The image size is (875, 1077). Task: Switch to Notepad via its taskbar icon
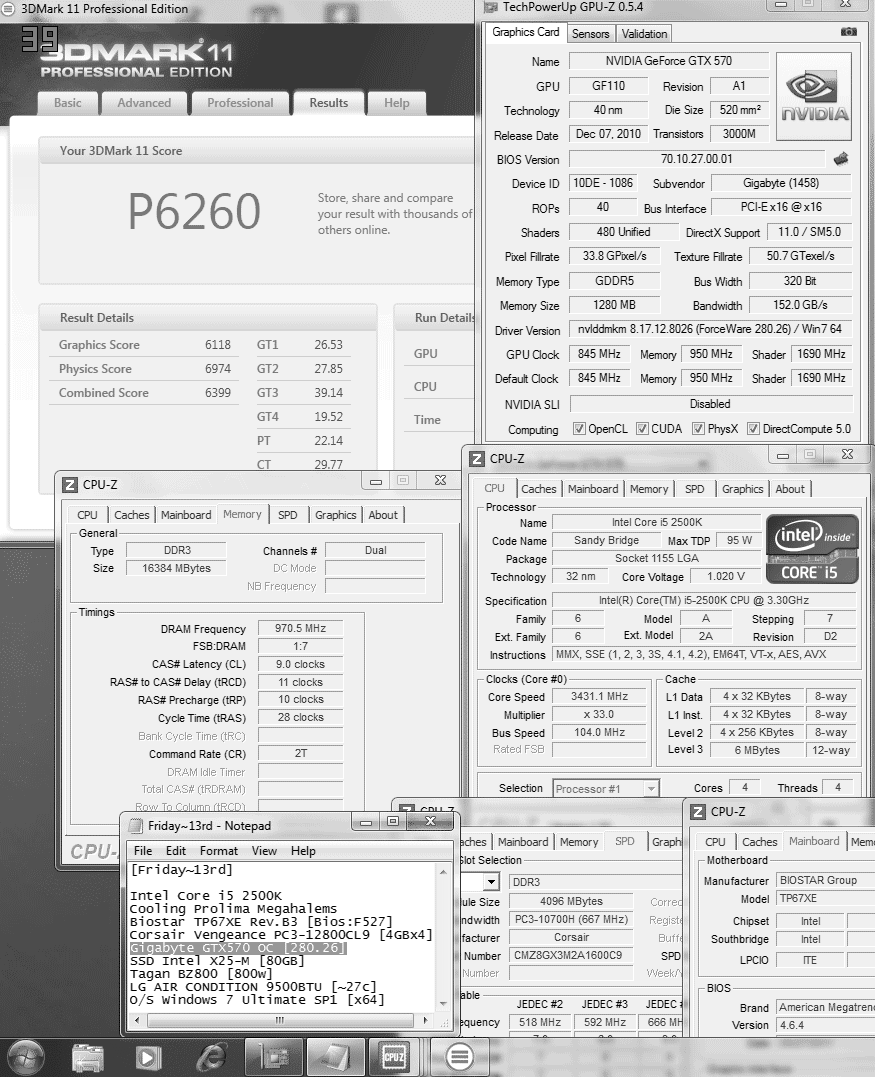[x=334, y=1057]
